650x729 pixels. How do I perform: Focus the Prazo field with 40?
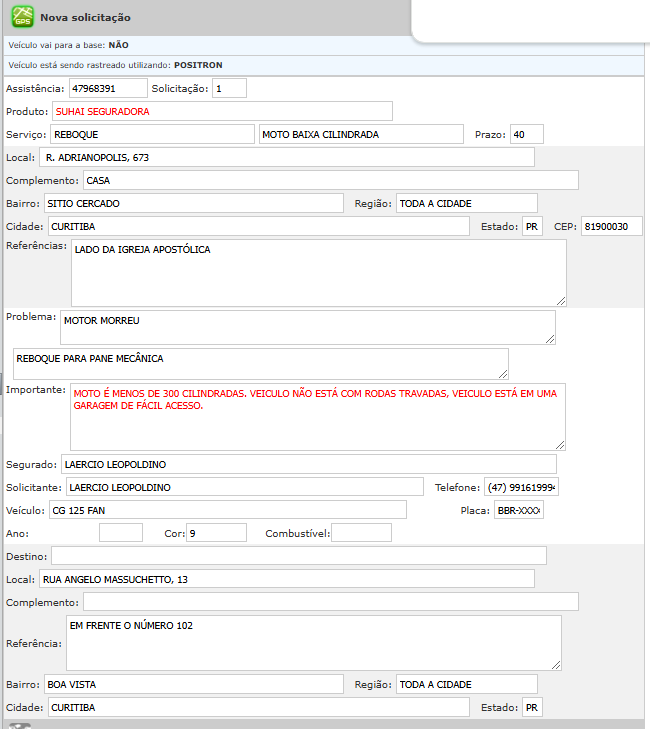point(526,134)
